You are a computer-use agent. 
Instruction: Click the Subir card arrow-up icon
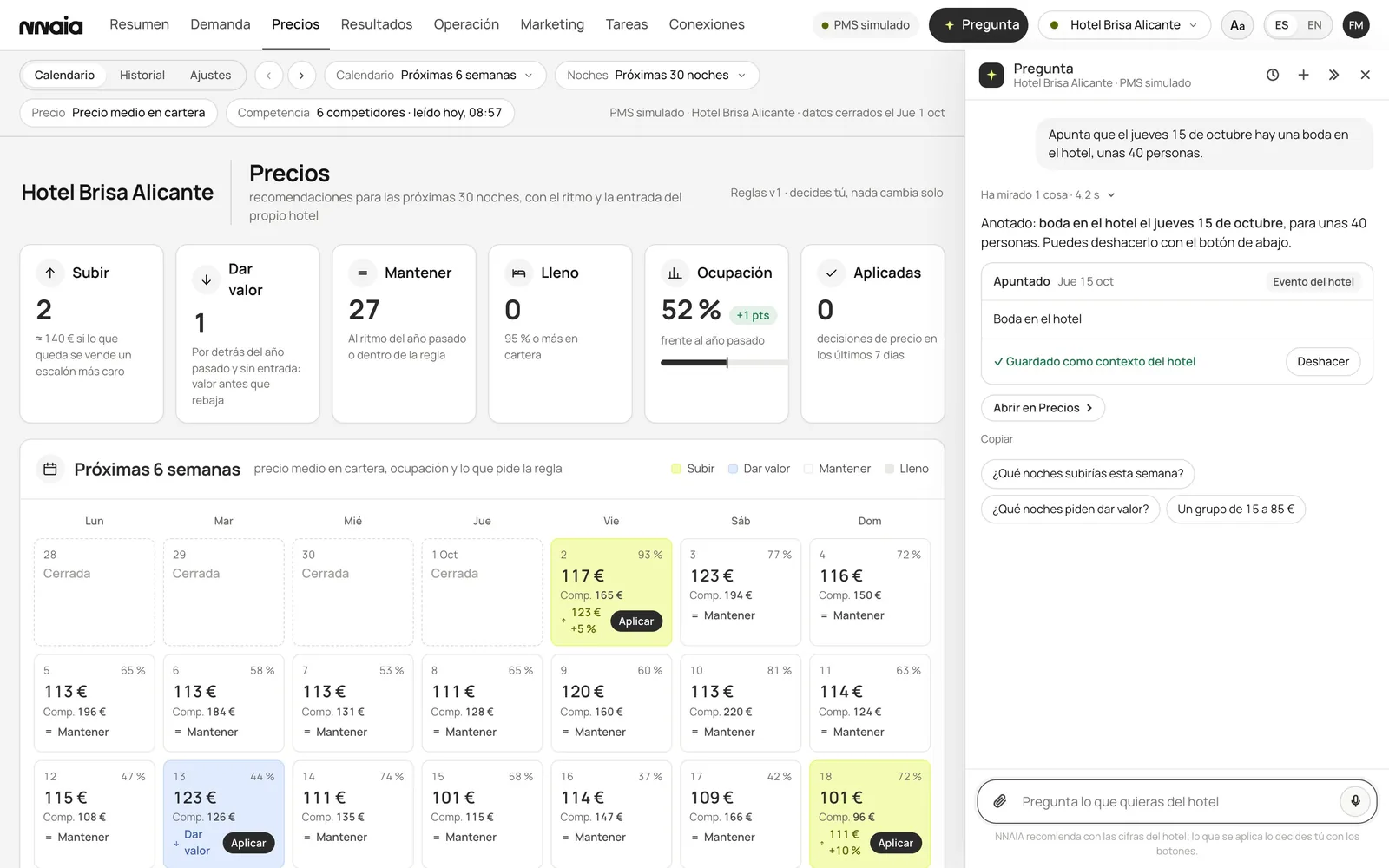coord(50,273)
